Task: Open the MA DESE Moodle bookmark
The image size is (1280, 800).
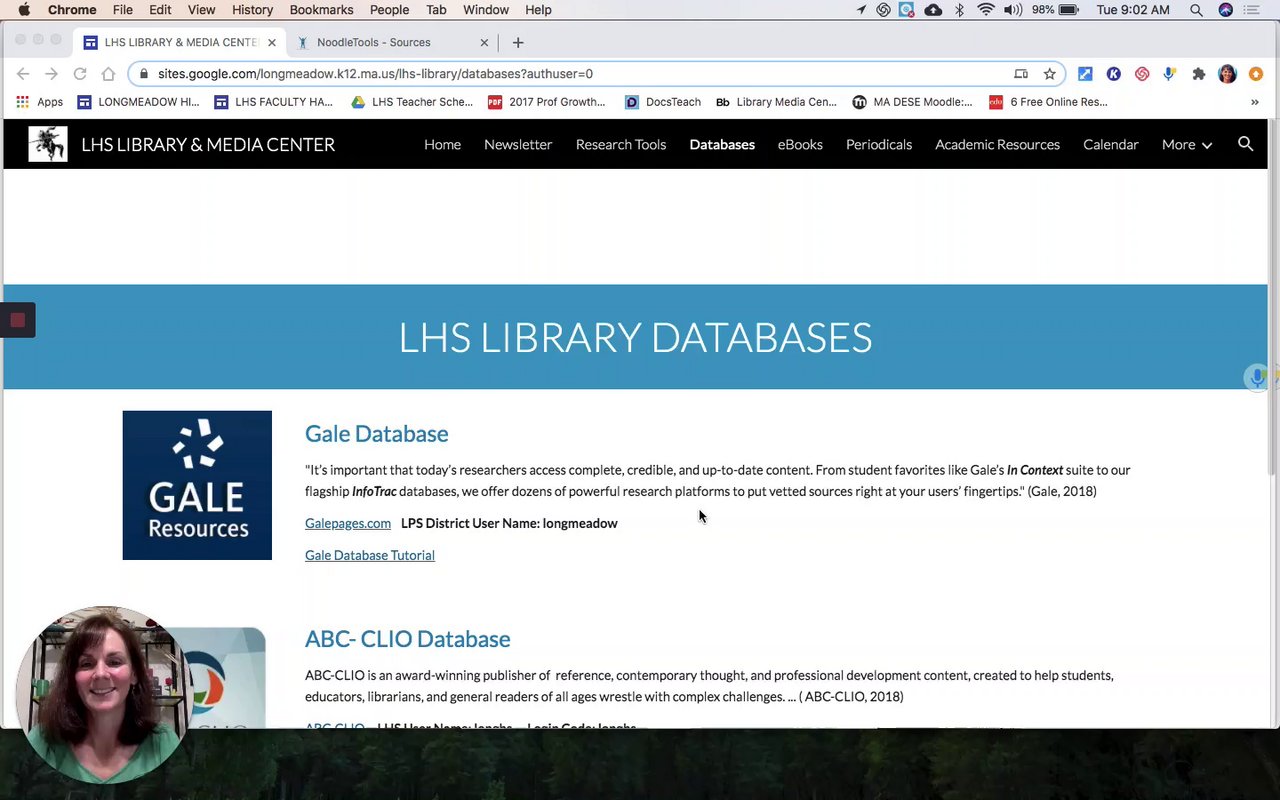Action: [x=912, y=102]
